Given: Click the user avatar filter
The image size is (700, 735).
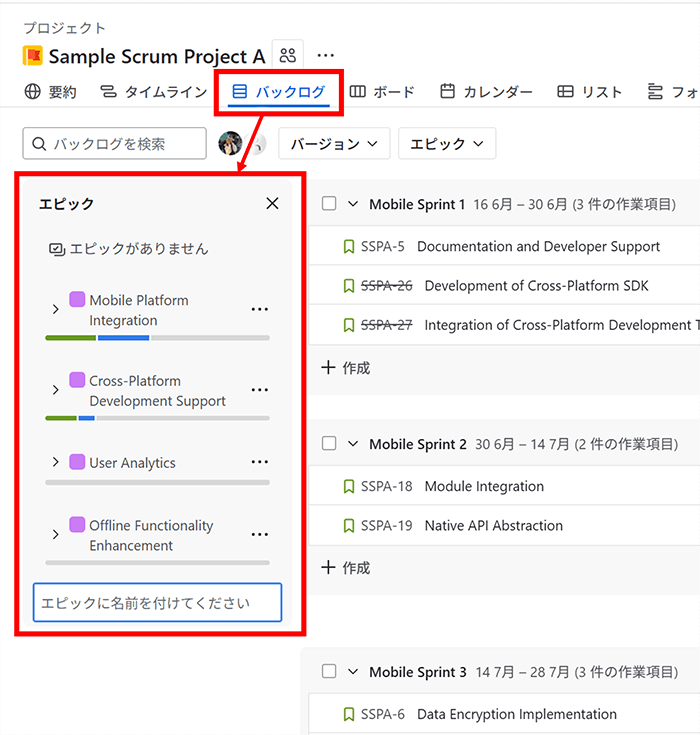Looking at the screenshot, I should coord(230,143).
